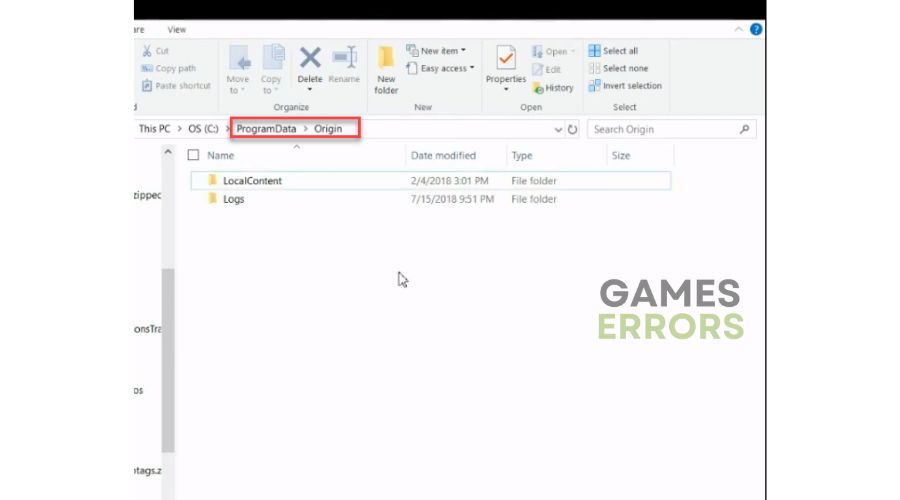Click the Logs folder icon
This screenshot has height=500, width=900.
[213, 199]
